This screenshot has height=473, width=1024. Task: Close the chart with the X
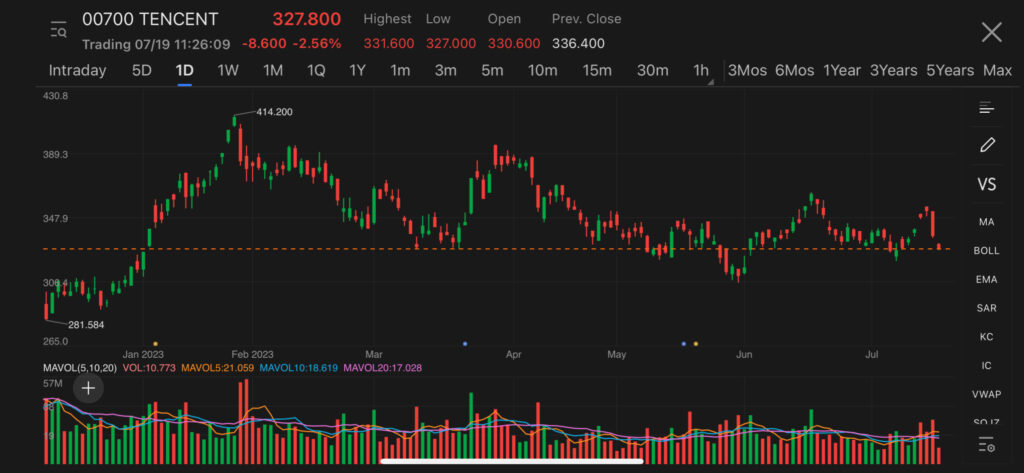[991, 32]
